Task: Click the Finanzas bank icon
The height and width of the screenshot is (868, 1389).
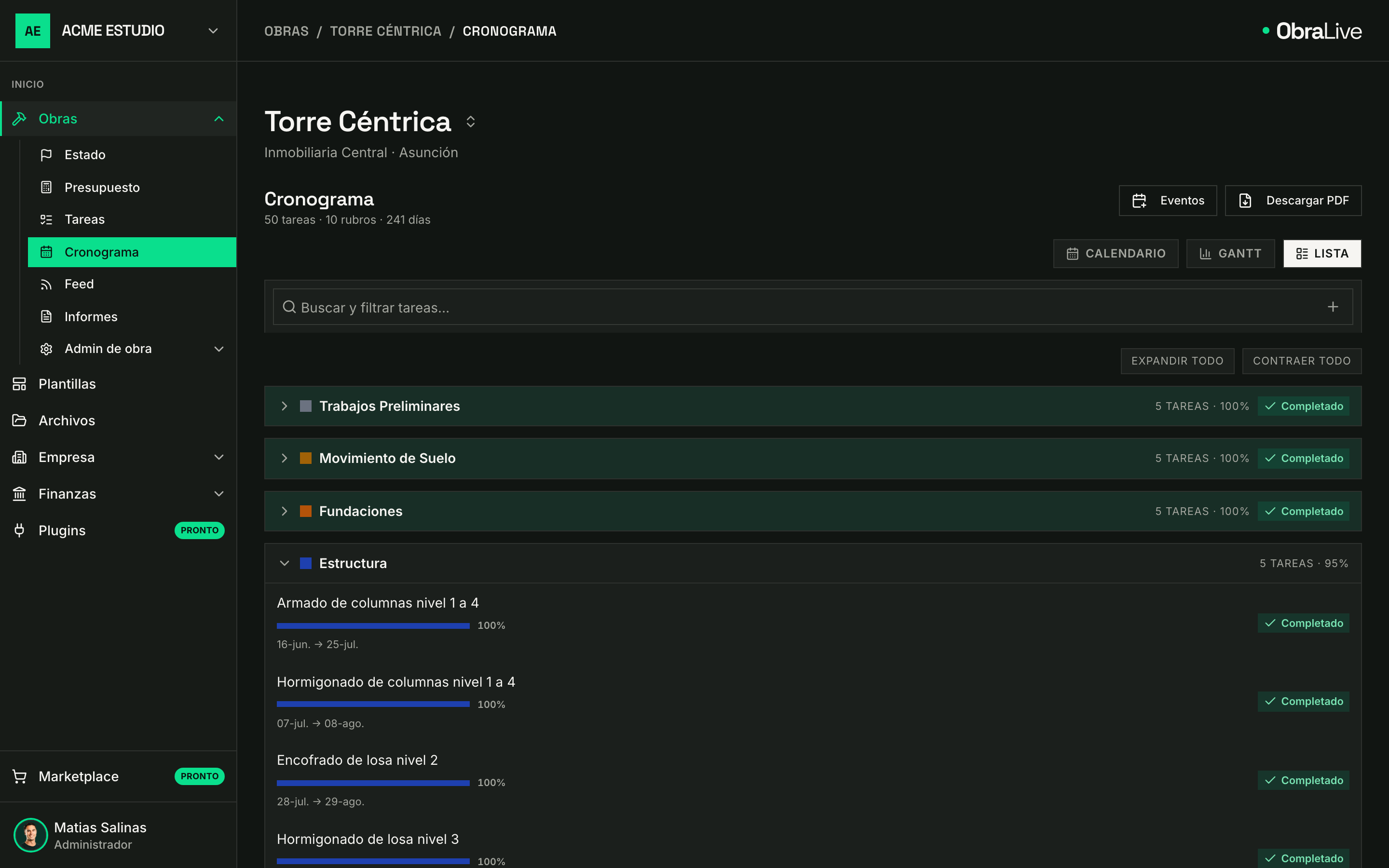Action: (19, 494)
